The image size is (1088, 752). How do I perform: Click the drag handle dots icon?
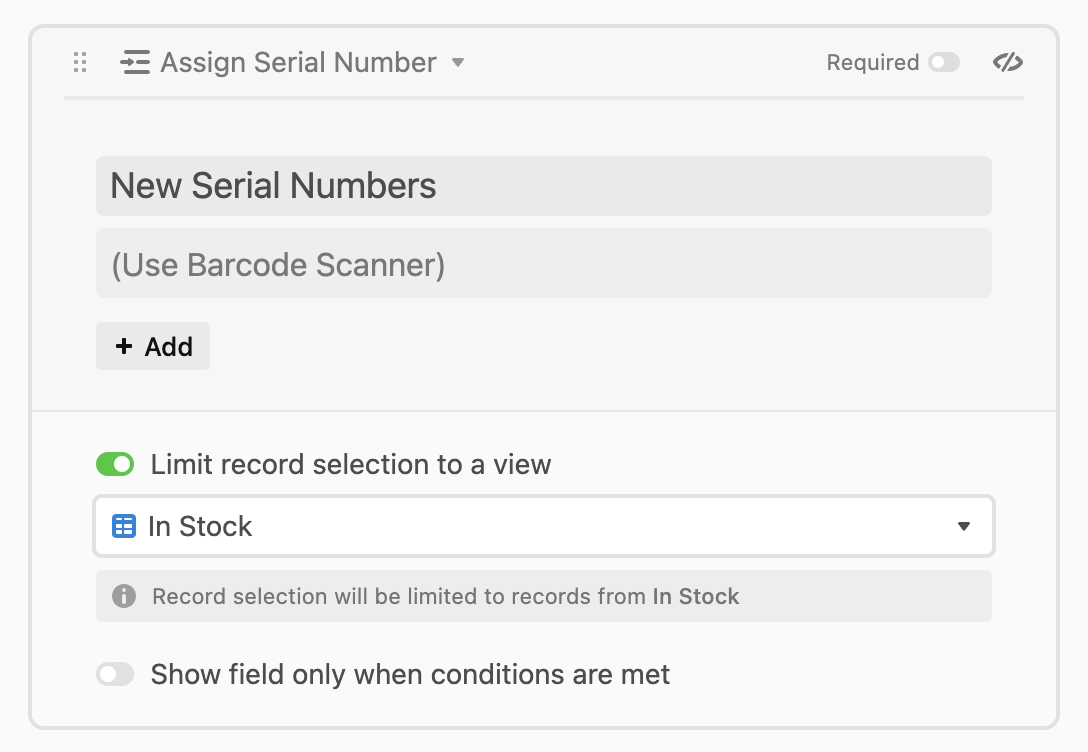click(x=80, y=62)
